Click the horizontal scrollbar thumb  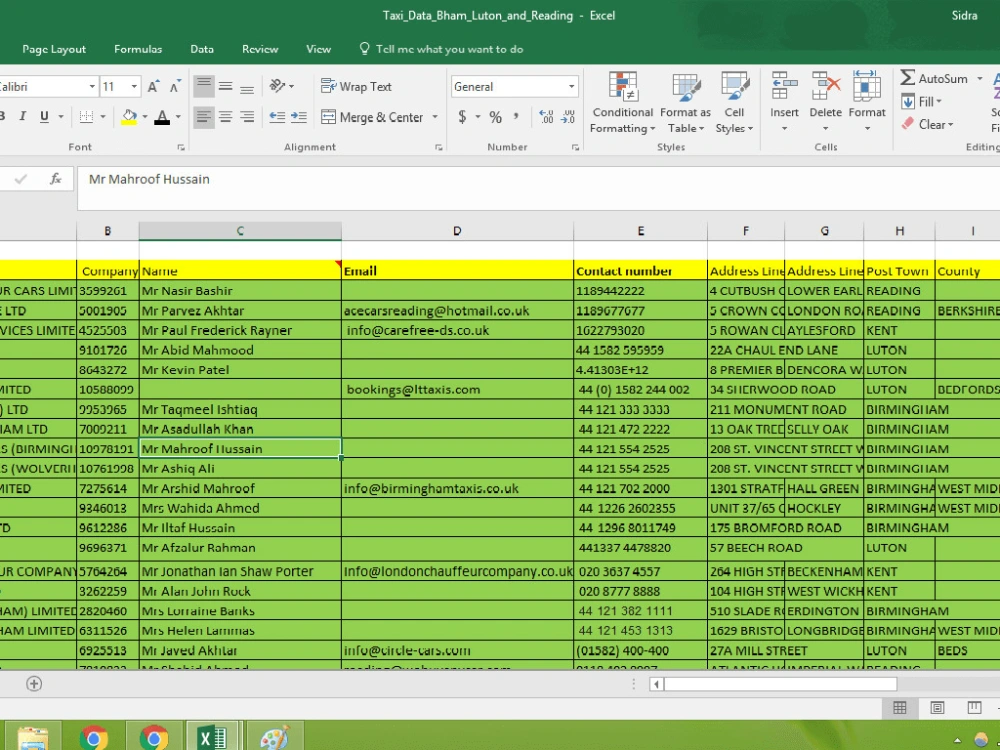[x=781, y=684]
